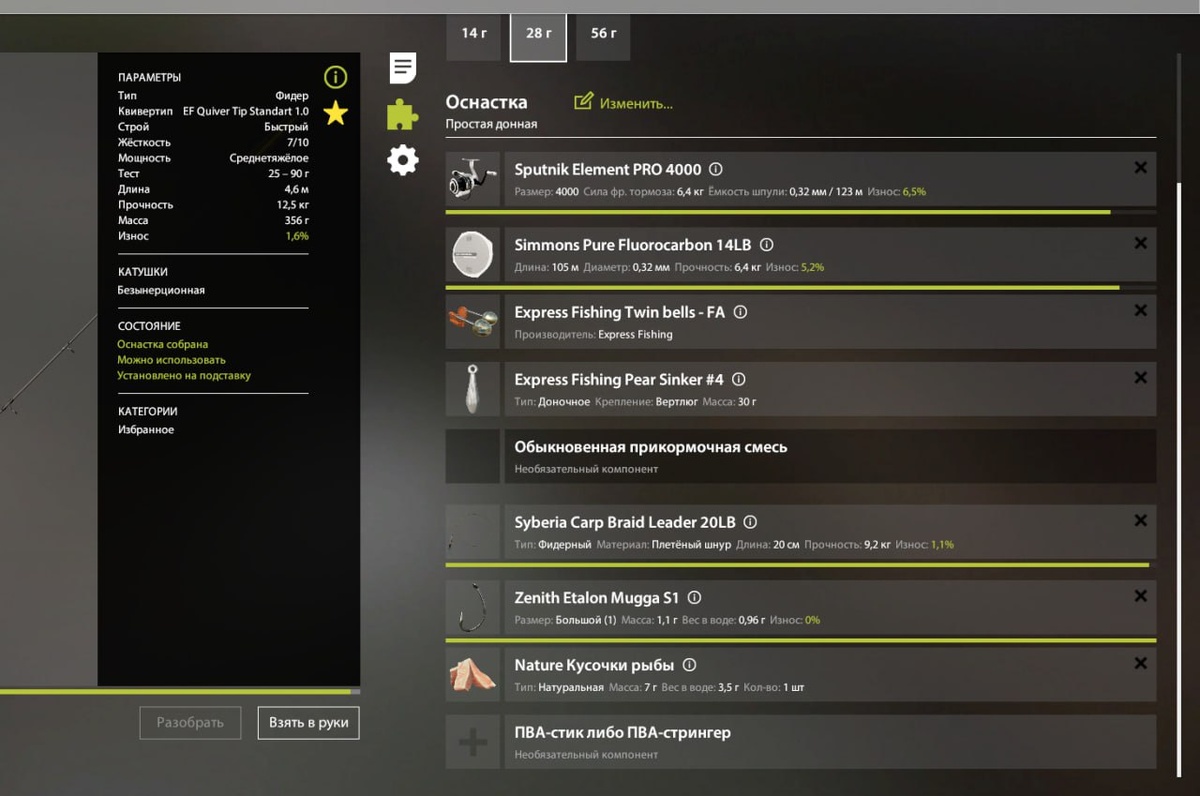Click the Sputnik reel wear bar
The width and height of the screenshot is (1200, 796).
coord(800,212)
